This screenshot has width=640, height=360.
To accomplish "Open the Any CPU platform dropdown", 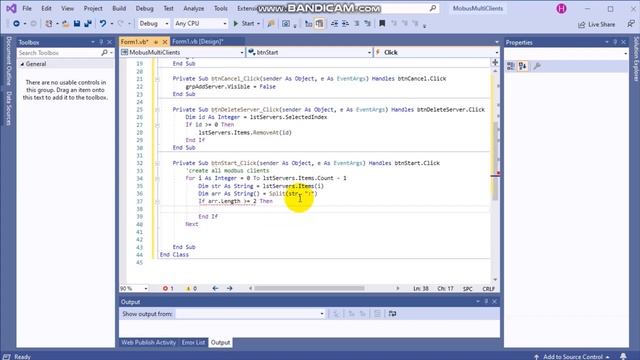I will [x=200, y=24].
